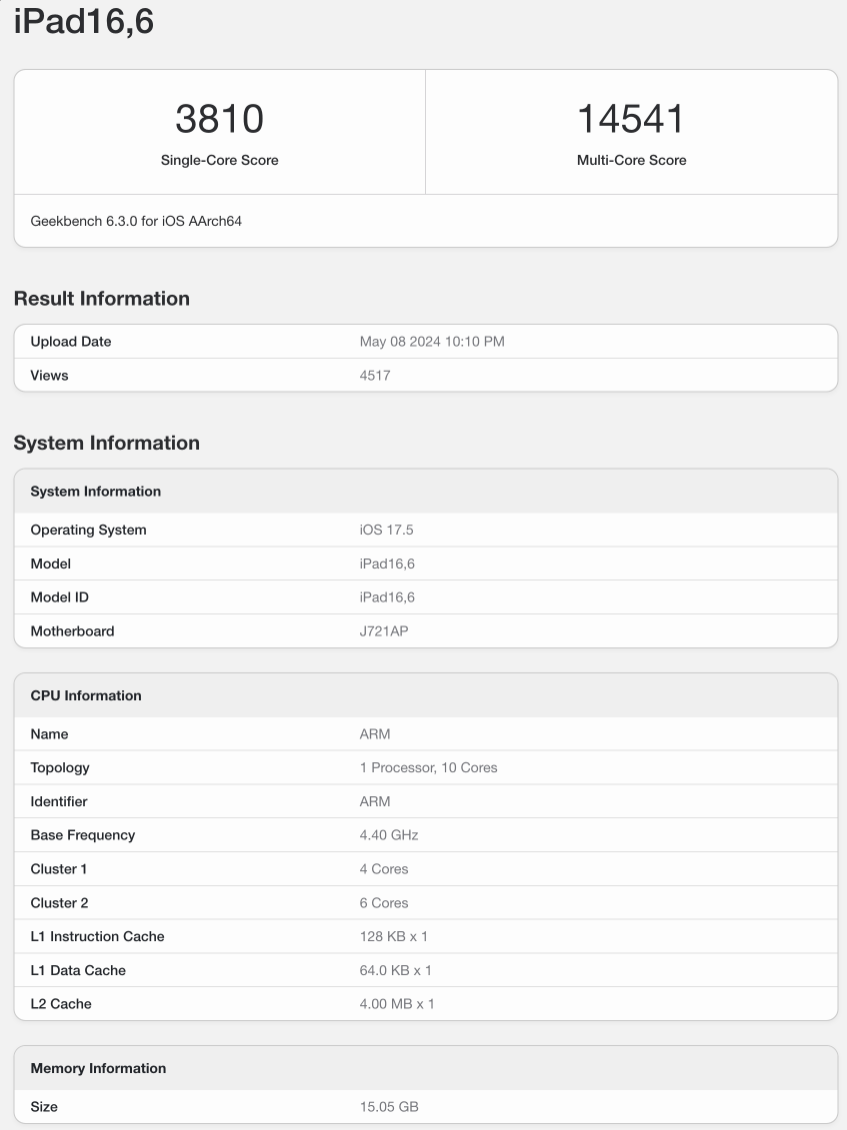Viewport: 847px width, 1130px height.
Task: Select the views count 4517
Action: (x=375, y=375)
